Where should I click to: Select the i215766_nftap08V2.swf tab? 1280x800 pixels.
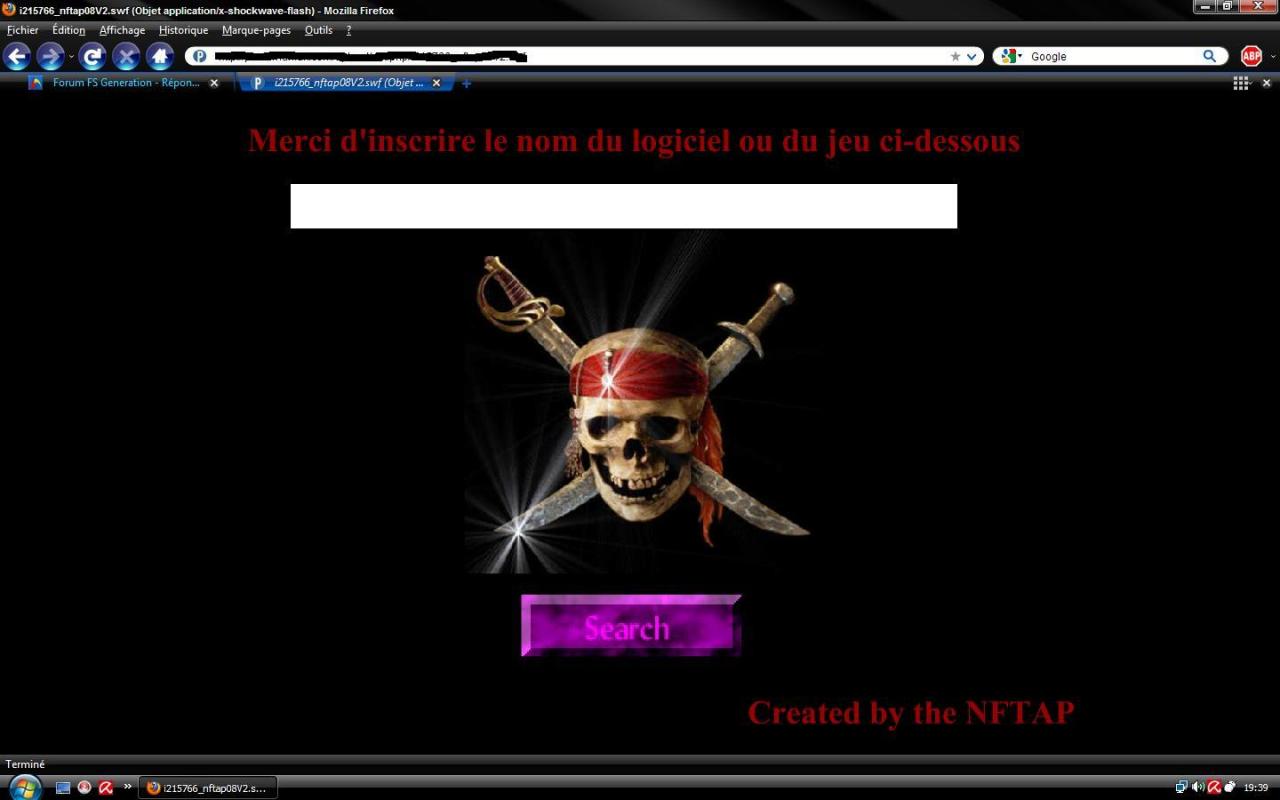(347, 83)
